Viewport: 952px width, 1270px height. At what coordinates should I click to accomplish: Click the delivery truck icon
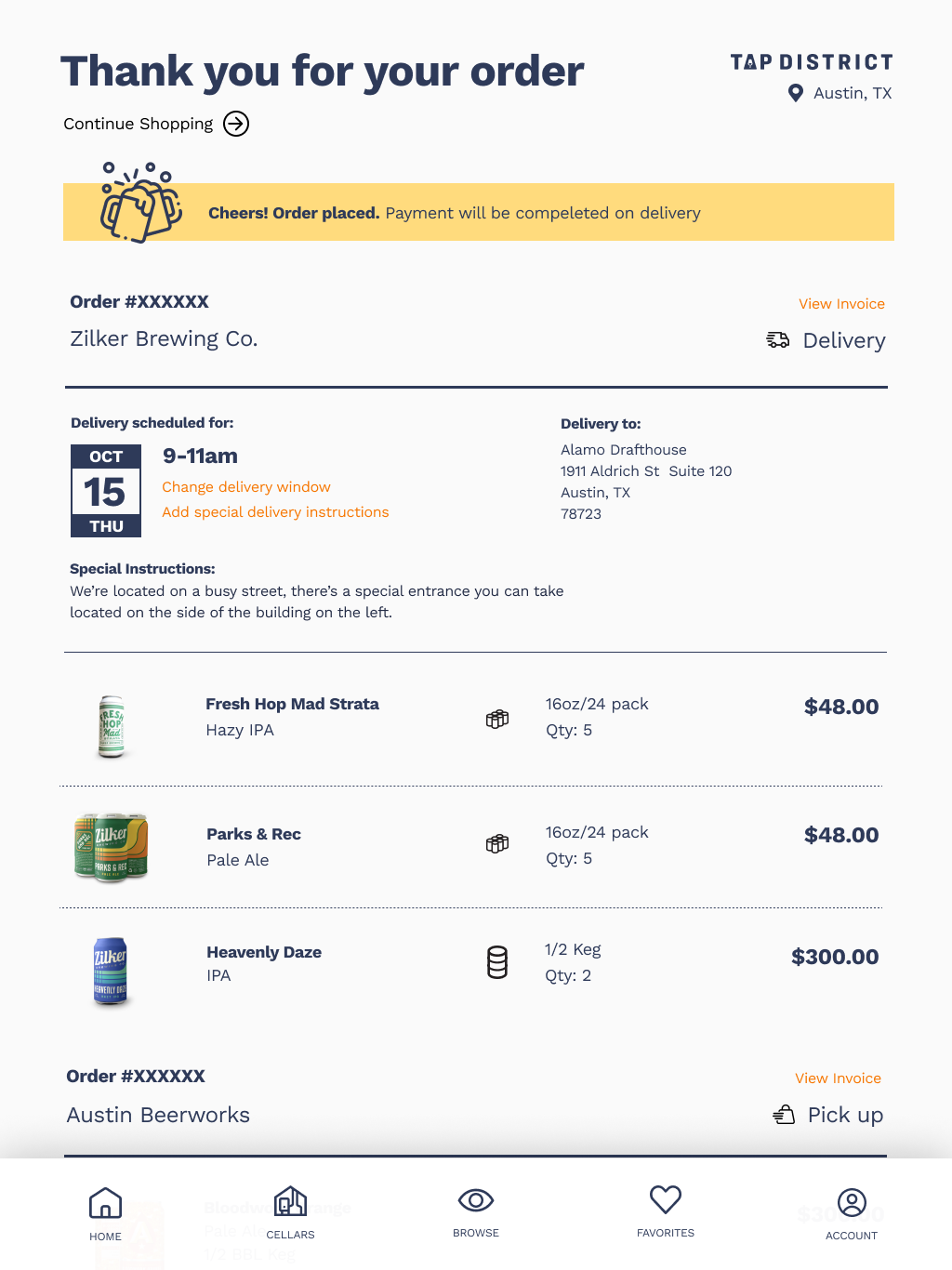point(777,340)
